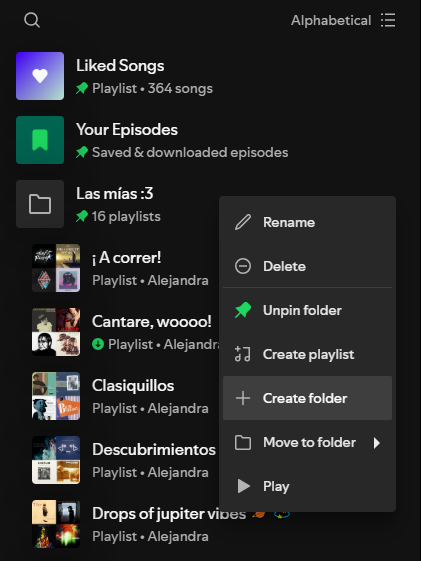Open the Alphabetical sort order dropdown
This screenshot has width=421, height=561.
331,20
